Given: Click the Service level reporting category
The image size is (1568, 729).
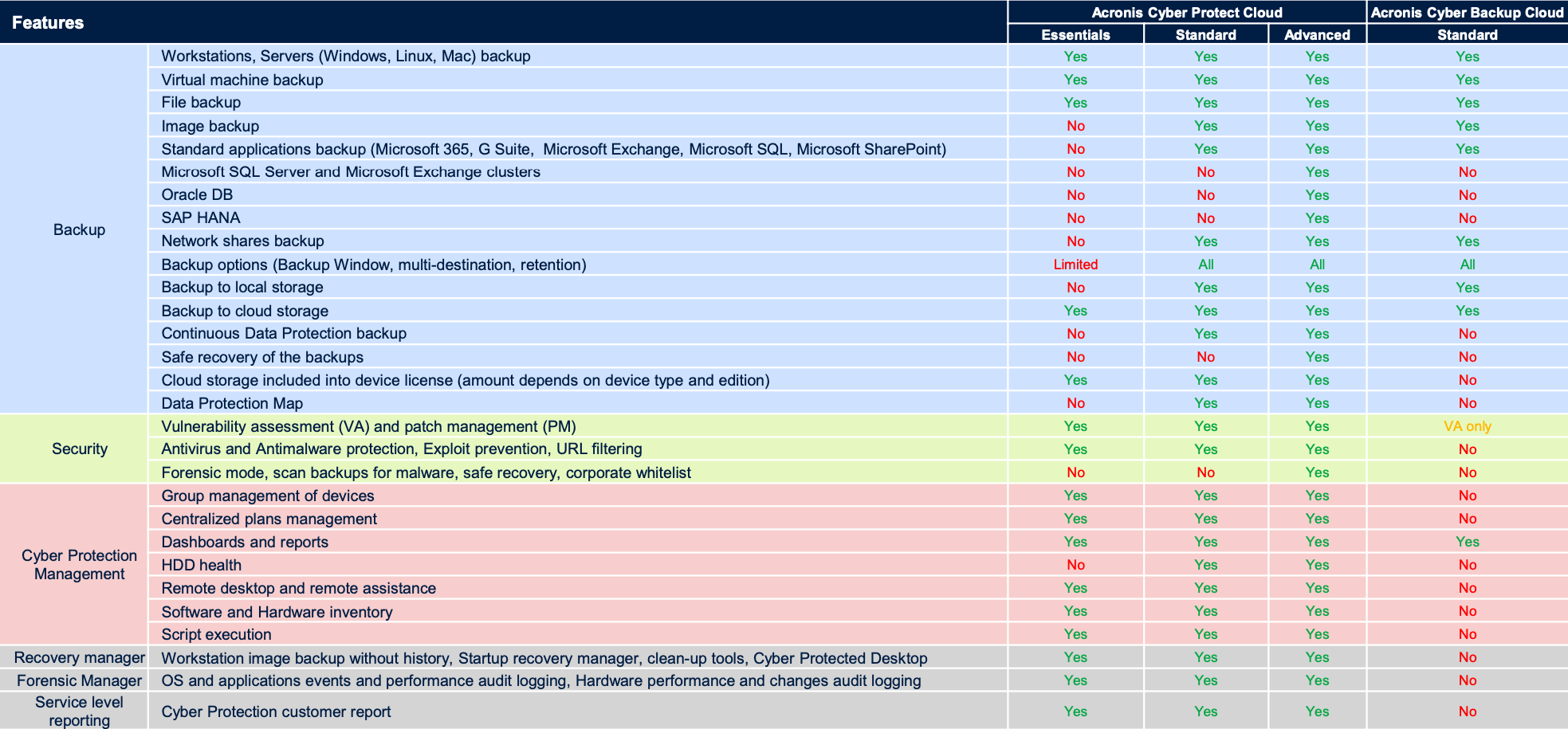Looking at the screenshot, I should coord(79,711).
